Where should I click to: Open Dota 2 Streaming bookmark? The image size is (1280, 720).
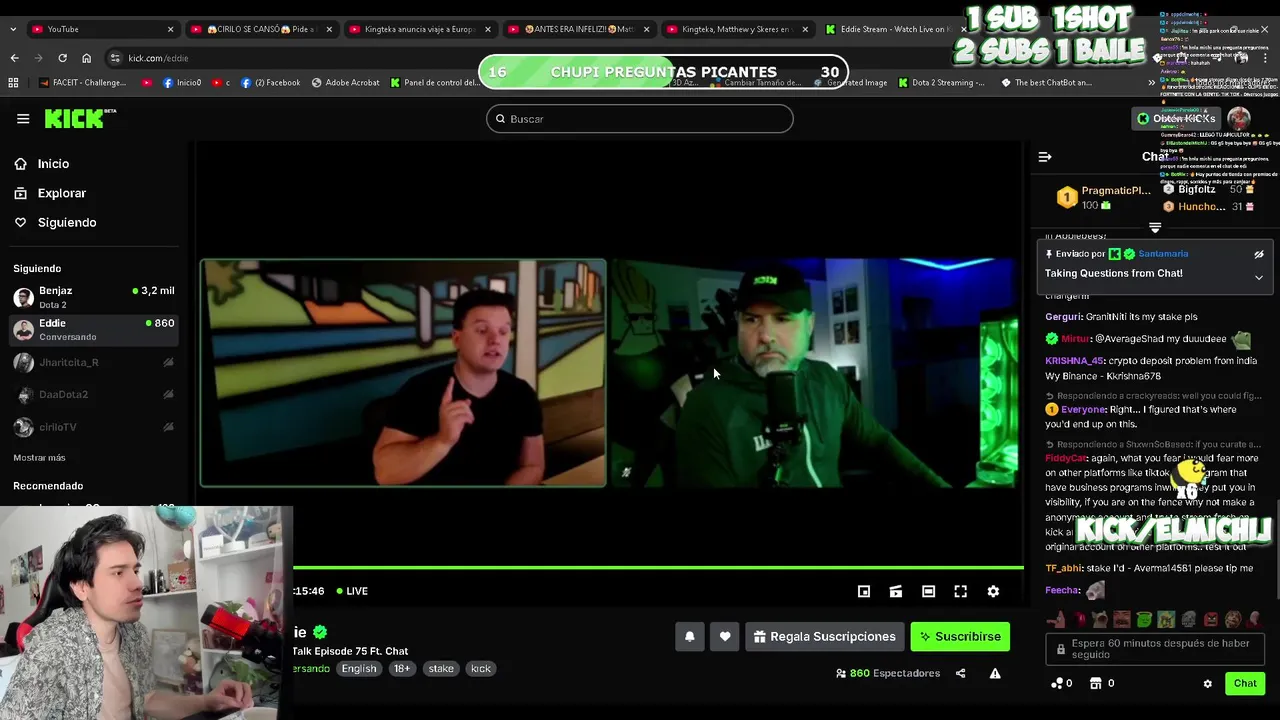(941, 83)
